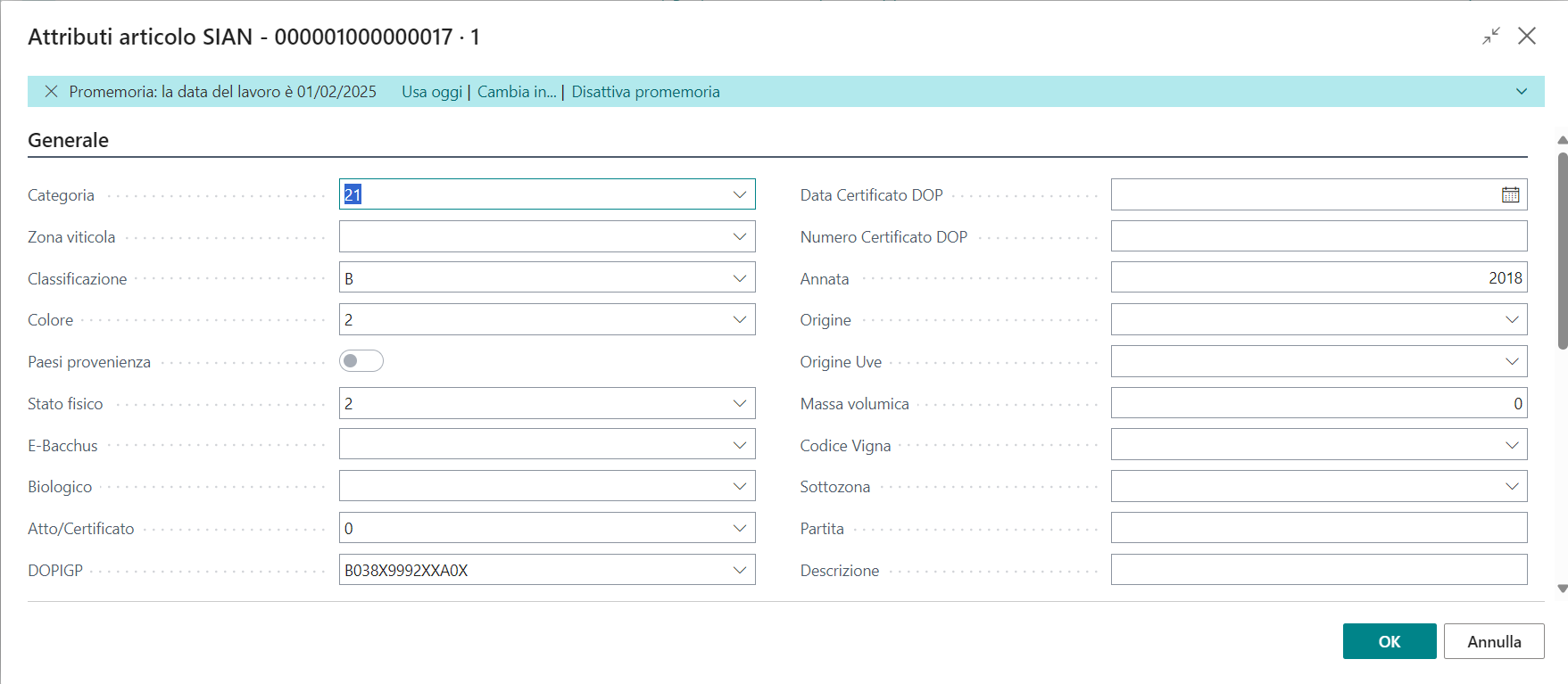Open the DOPIGP dropdown arrow
The width and height of the screenshot is (1568, 684).
[740, 571]
